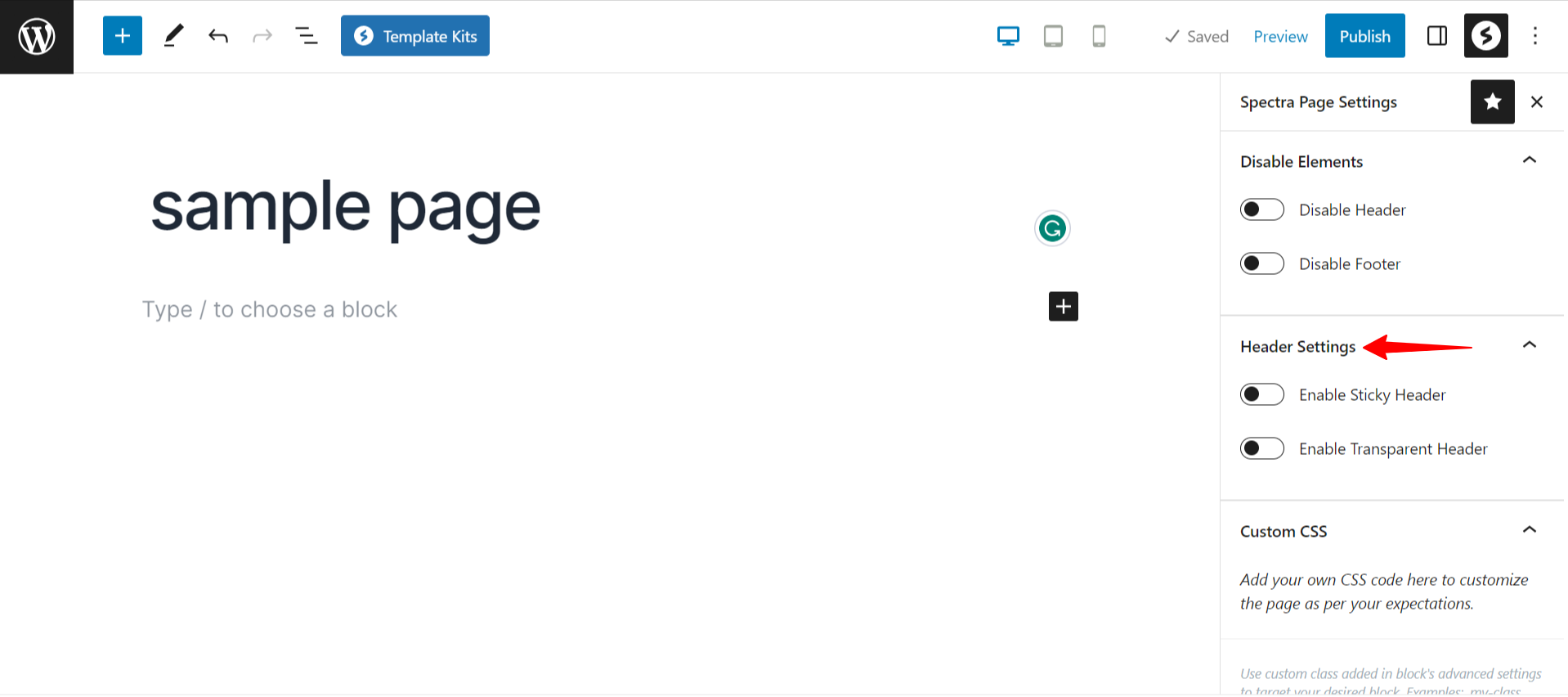Toggle the Disable Footer switch
This screenshot has height=697, width=1568.
(x=1261, y=263)
